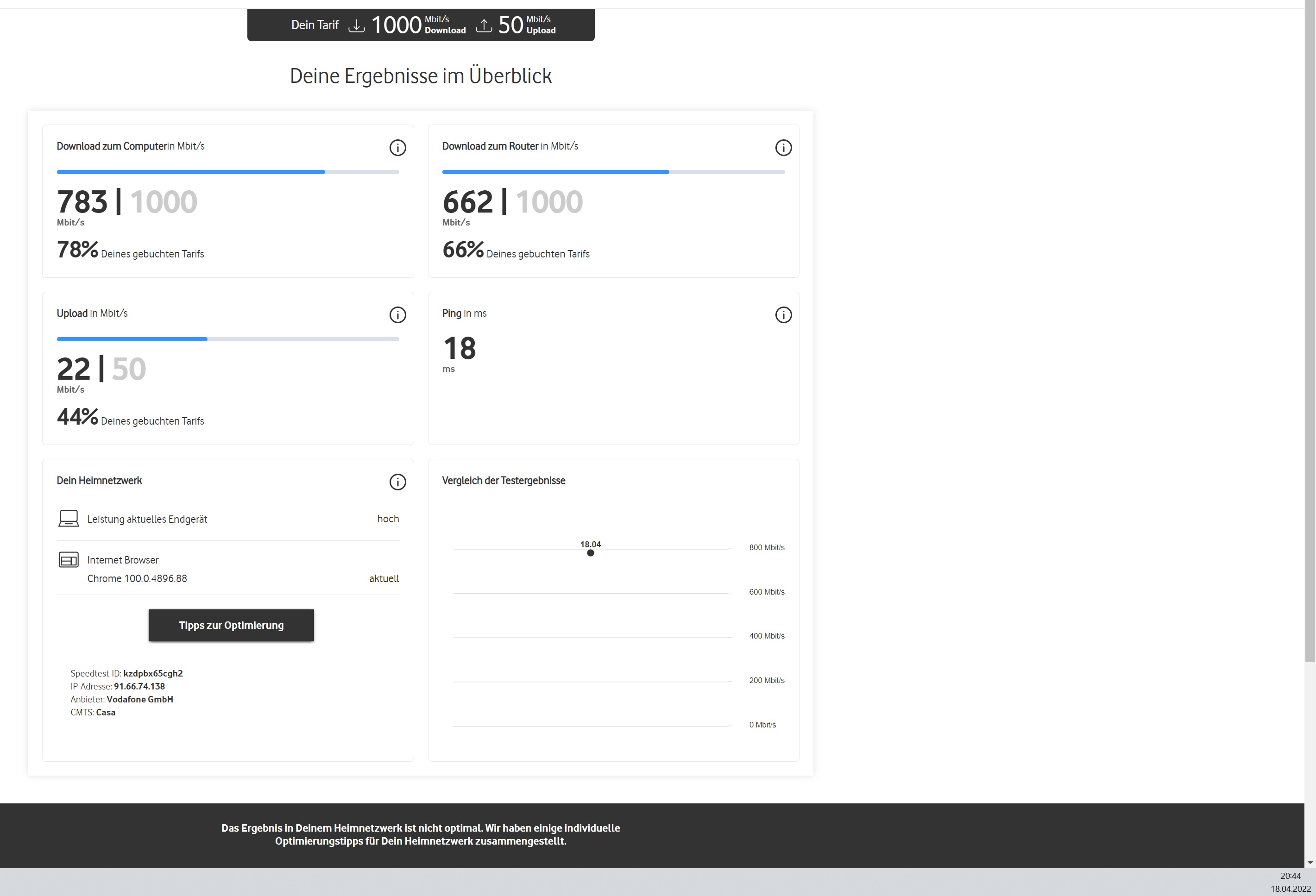Screen dimensions: 1316x896
Task: Click the IP-Adresse value 91.66.74.138
Action: coord(139,686)
